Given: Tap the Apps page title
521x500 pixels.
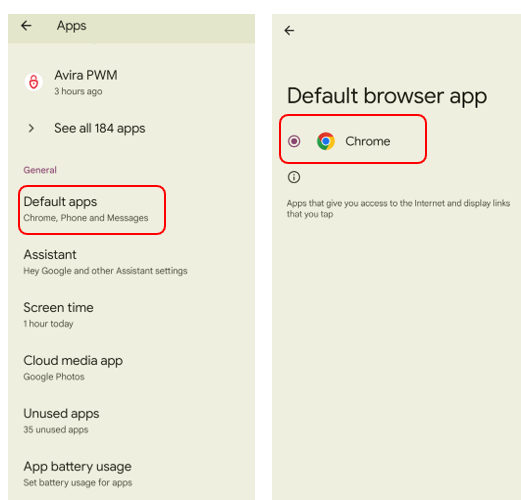Looking at the screenshot, I should (71, 26).
